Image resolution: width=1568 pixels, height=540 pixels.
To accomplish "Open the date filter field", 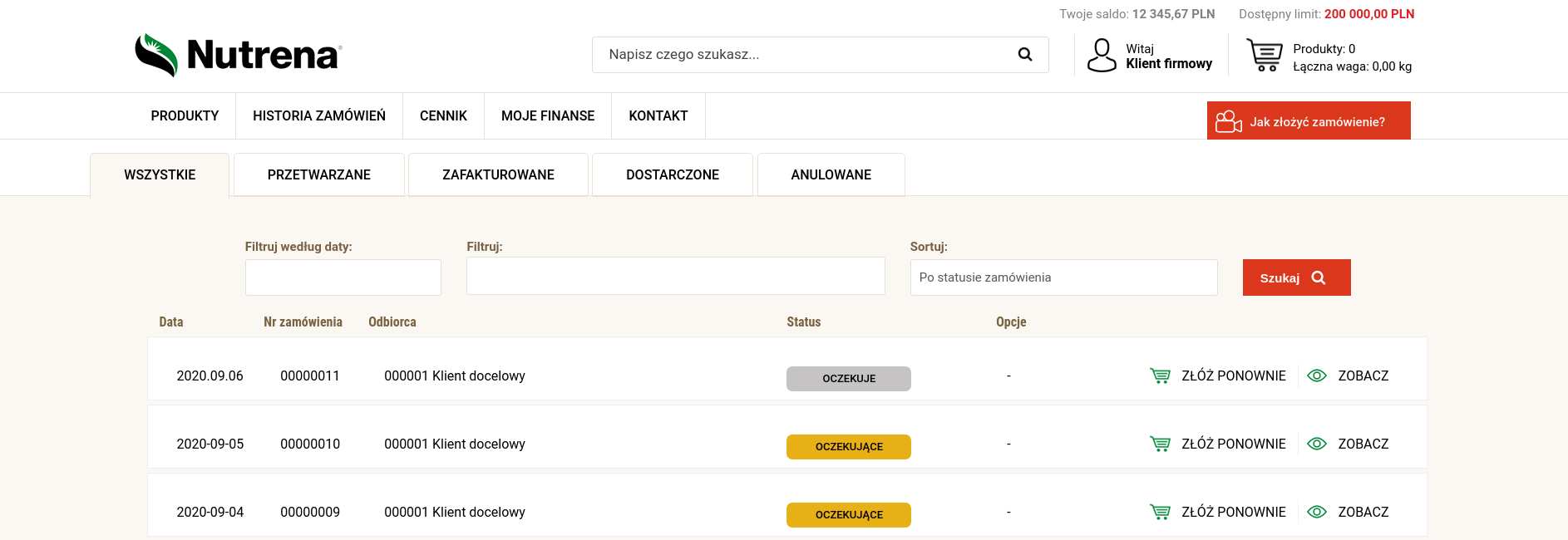I will click(343, 277).
